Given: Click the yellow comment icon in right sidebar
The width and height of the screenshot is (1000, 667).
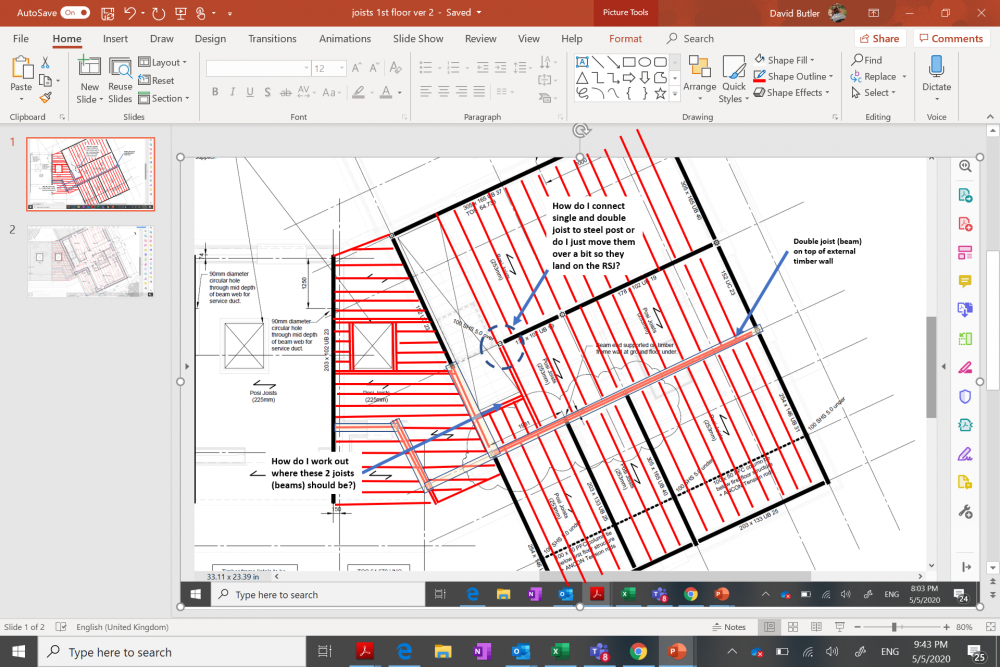Looking at the screenshot, I should point(965,281).
